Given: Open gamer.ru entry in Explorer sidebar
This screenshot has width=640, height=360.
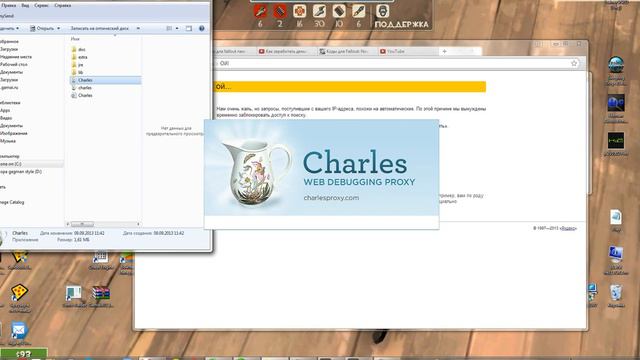Looking at the screenshot, I should pyautogui.click(x=9, y=87).
